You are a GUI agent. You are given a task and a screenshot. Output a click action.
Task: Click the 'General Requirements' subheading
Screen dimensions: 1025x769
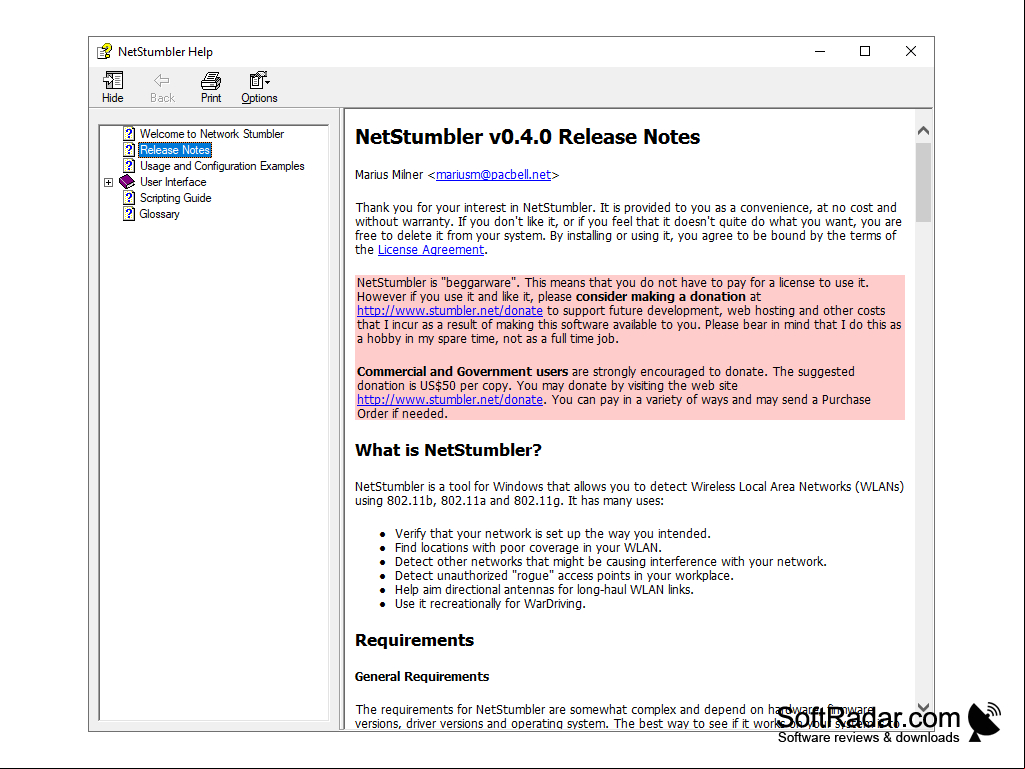pyautogui.click(x=422, y=677)
